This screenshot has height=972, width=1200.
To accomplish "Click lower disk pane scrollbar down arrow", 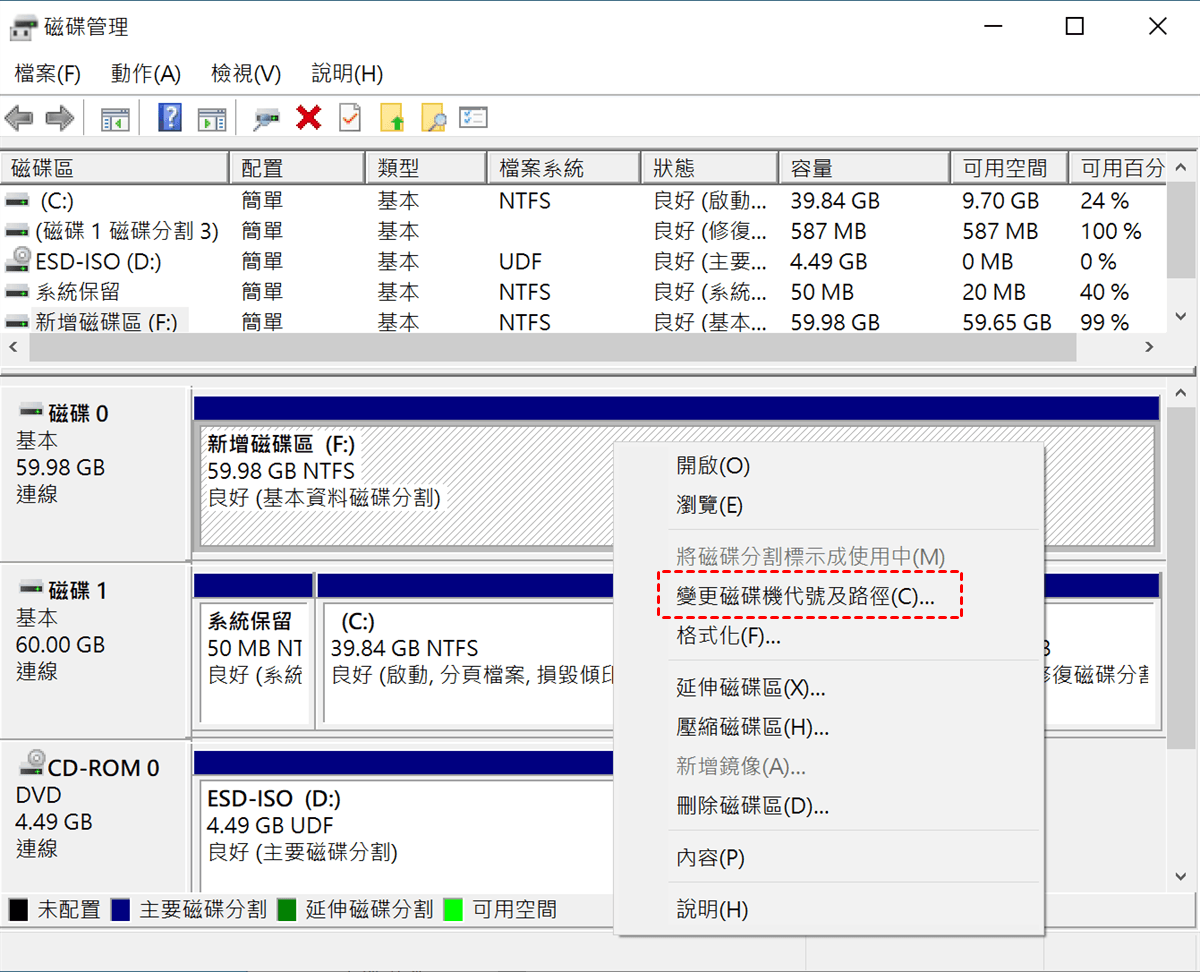I will [x=1181, y=876].
